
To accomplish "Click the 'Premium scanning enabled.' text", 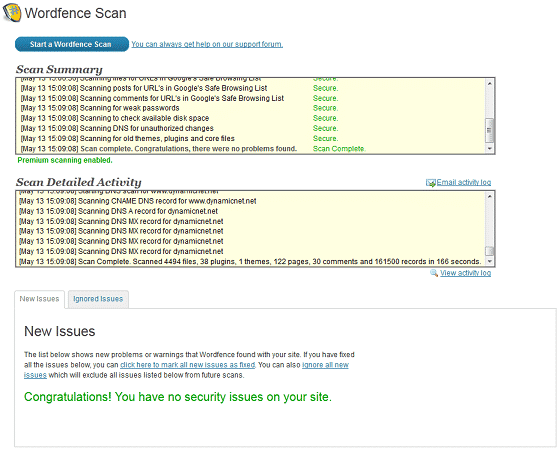I will point(65,160).
